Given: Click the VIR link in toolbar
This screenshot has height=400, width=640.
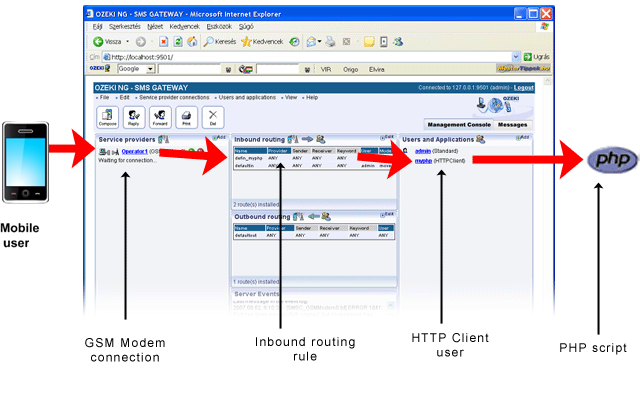Looking at the screenshot, I should (x=326, y=69).
